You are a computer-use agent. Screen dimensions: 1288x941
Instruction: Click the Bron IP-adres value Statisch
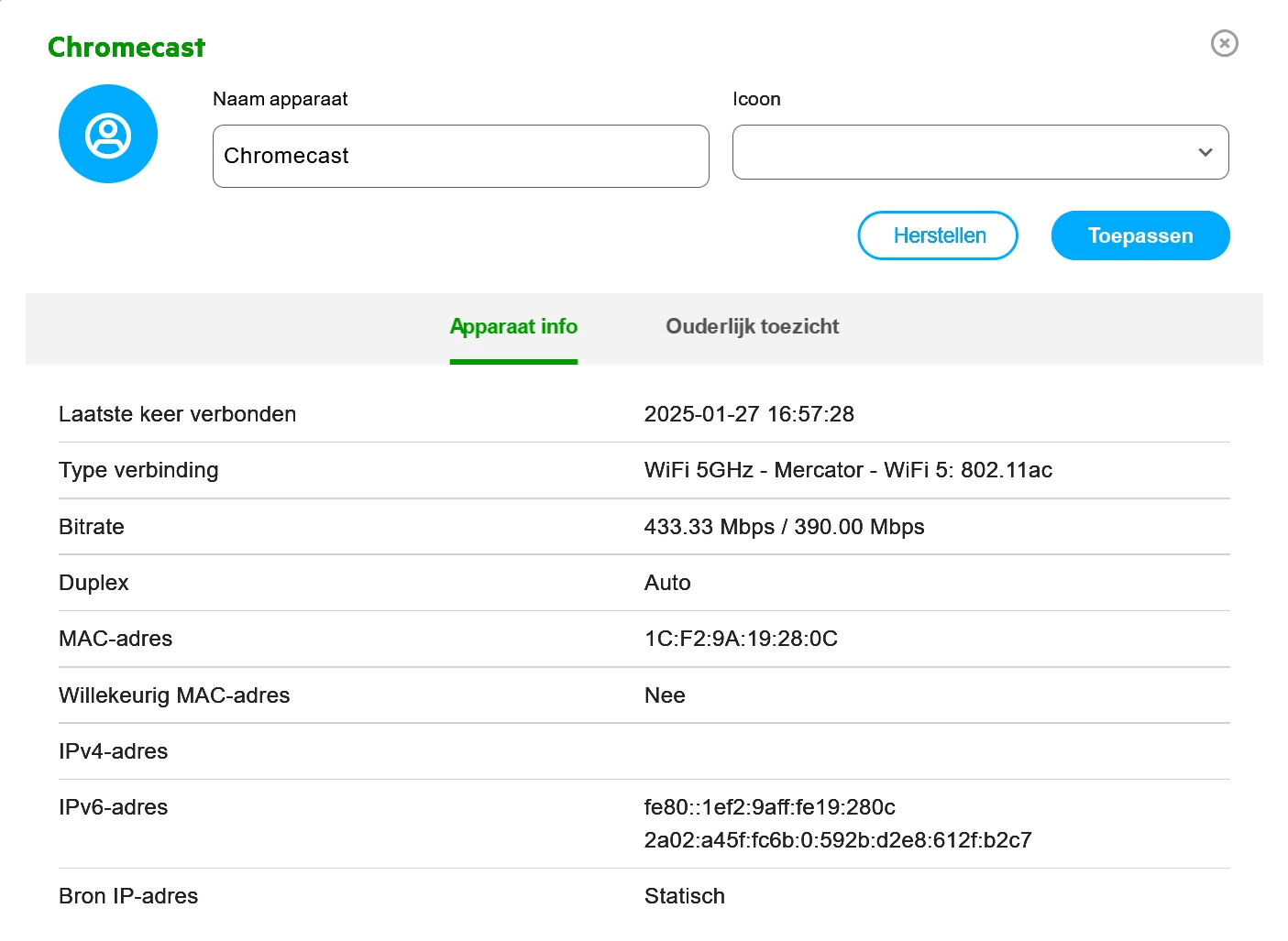685,896
